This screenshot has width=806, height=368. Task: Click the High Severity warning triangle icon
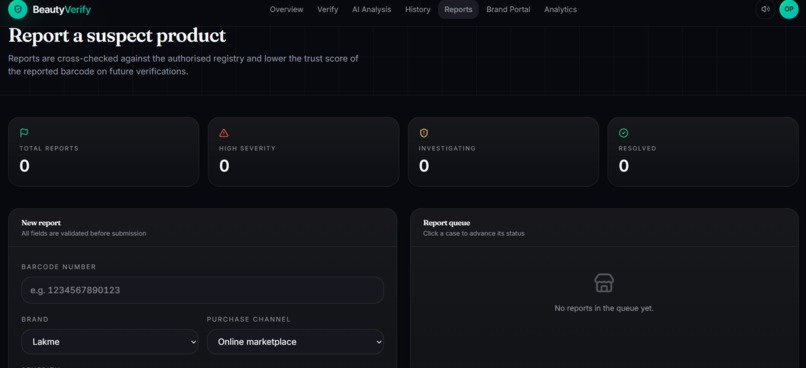click(x=224, y=133)
